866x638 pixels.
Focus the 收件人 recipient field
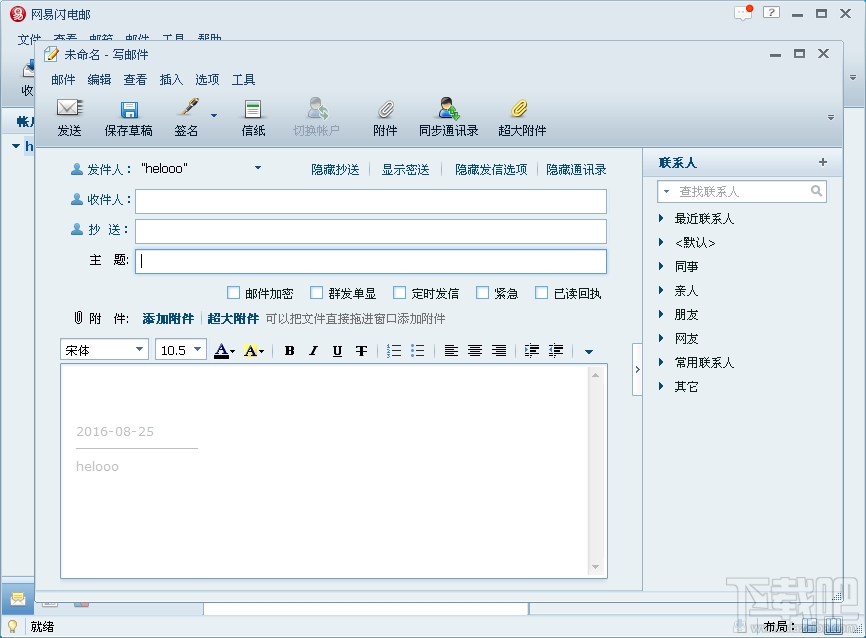(x=371, y=202)
